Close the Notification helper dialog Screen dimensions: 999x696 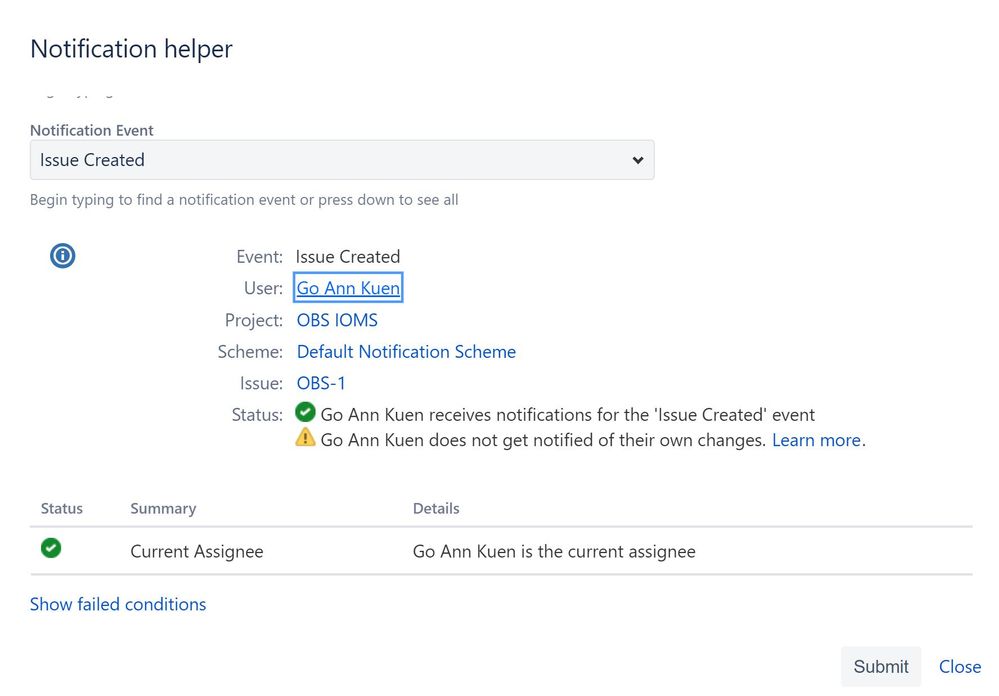tap(959, 667)
